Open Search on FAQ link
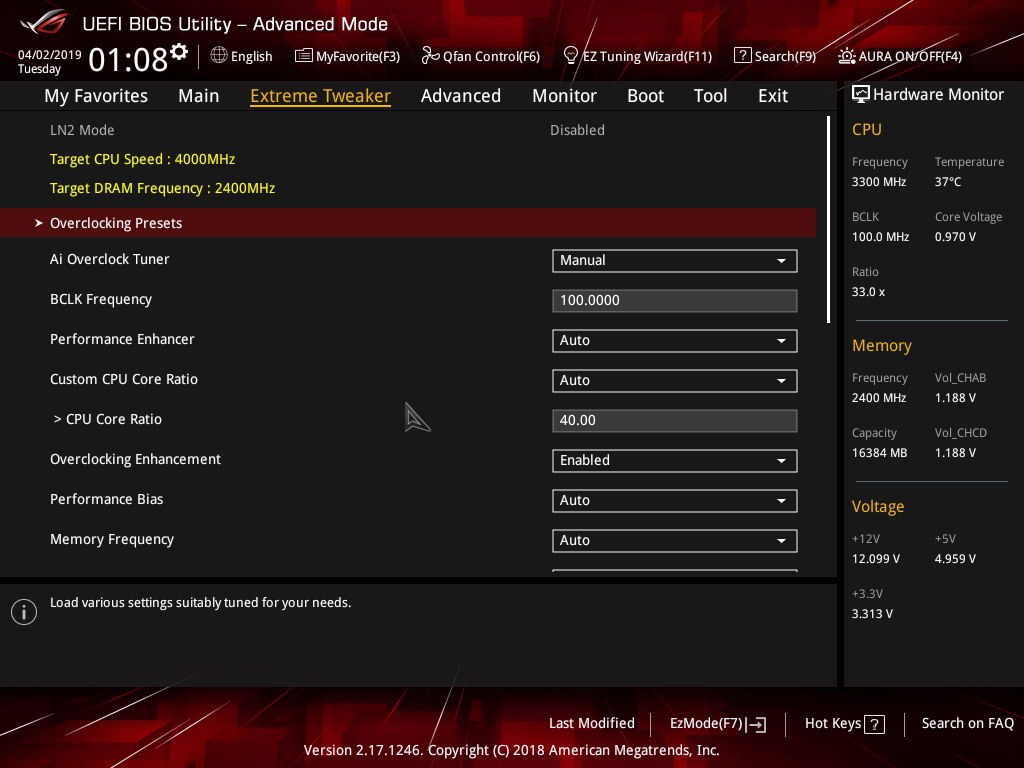 click(968, 723)
